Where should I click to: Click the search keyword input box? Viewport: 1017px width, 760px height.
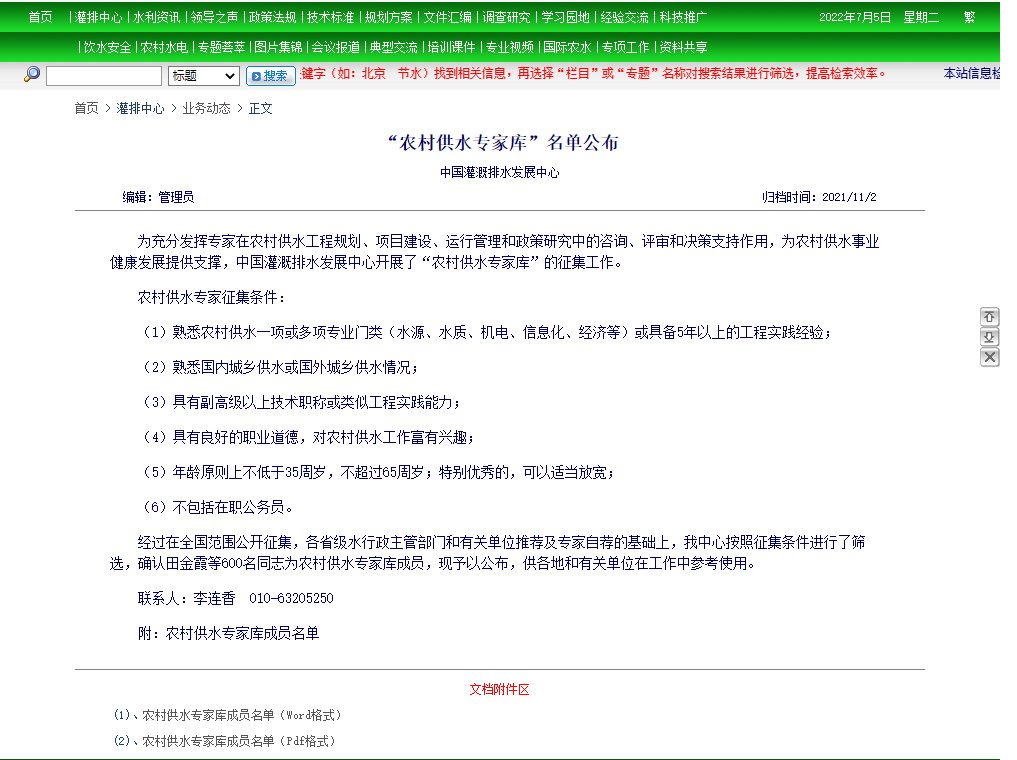[103, 76]
